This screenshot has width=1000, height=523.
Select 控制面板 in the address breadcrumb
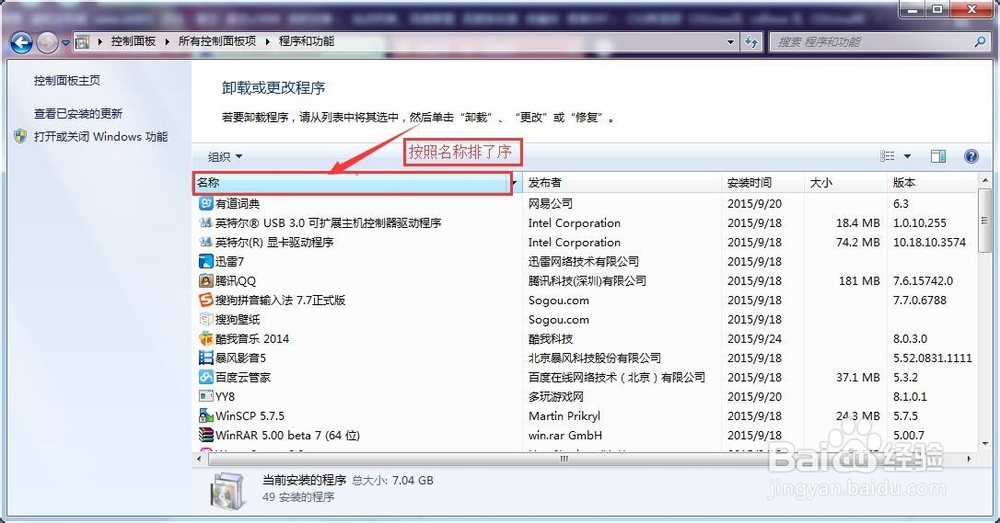(x=133, y=41)
